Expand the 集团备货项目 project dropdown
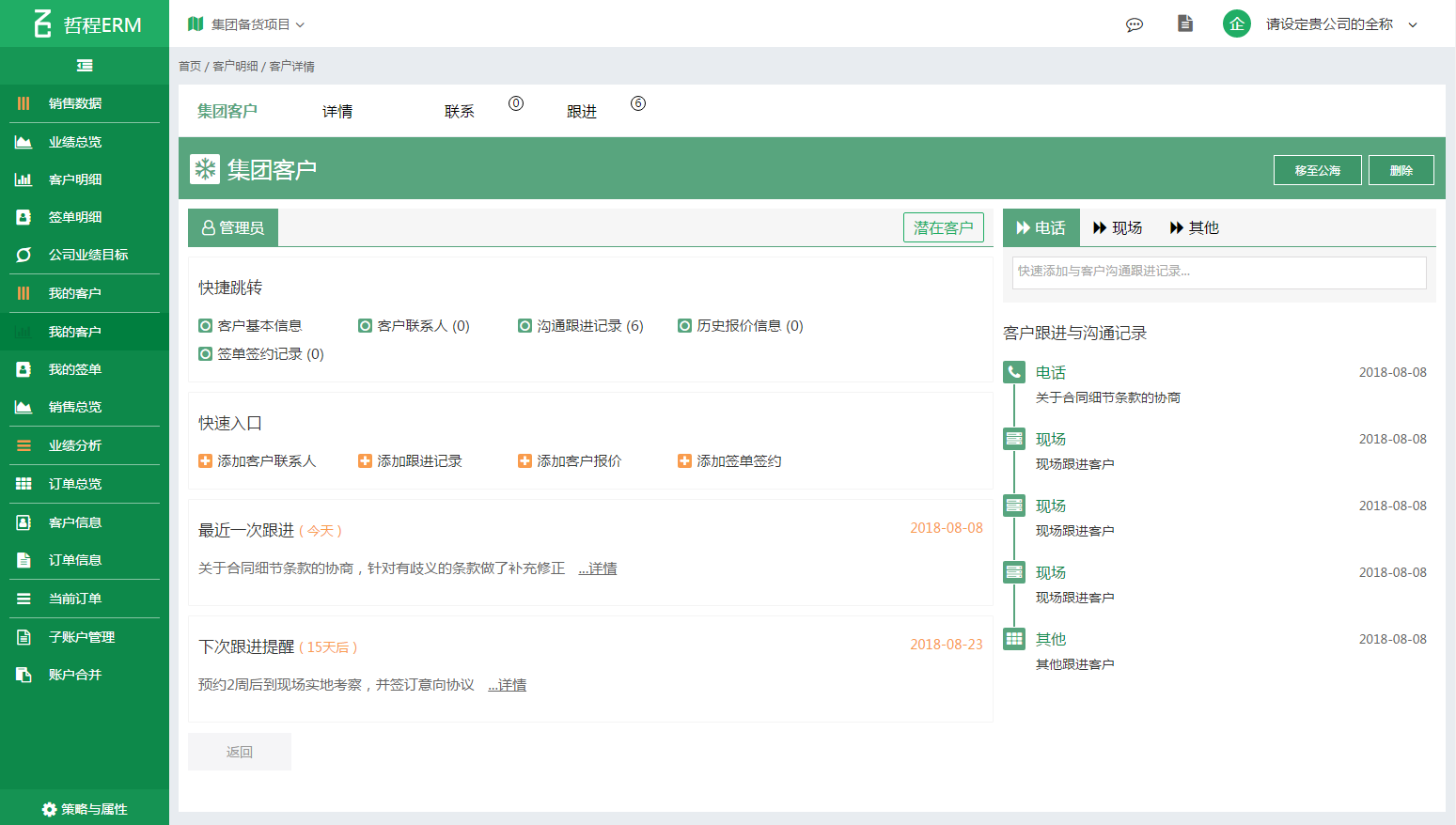The width and height of the screenshot is (1456, 825). (x=246, y=24)
